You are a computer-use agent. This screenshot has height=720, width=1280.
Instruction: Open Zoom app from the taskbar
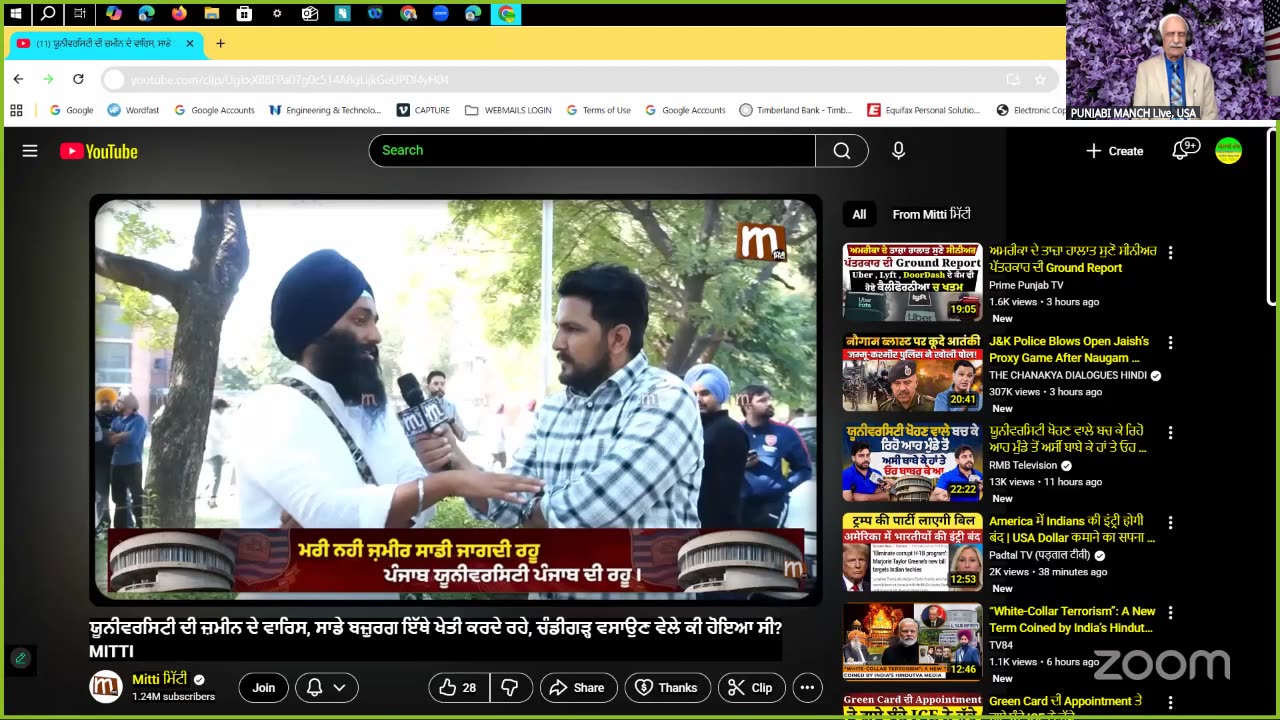441,14
